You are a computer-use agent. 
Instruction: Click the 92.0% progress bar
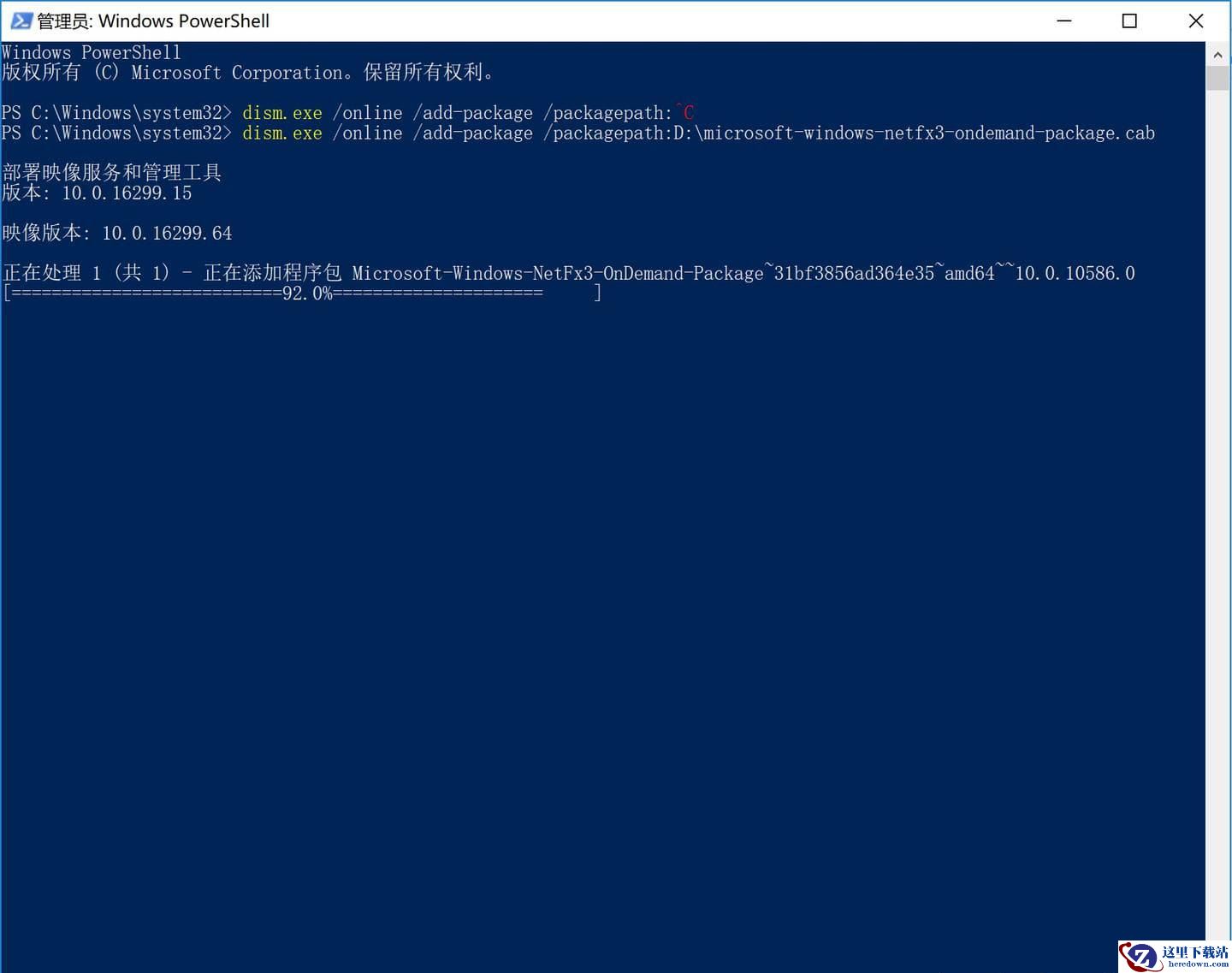pos(302,294)
